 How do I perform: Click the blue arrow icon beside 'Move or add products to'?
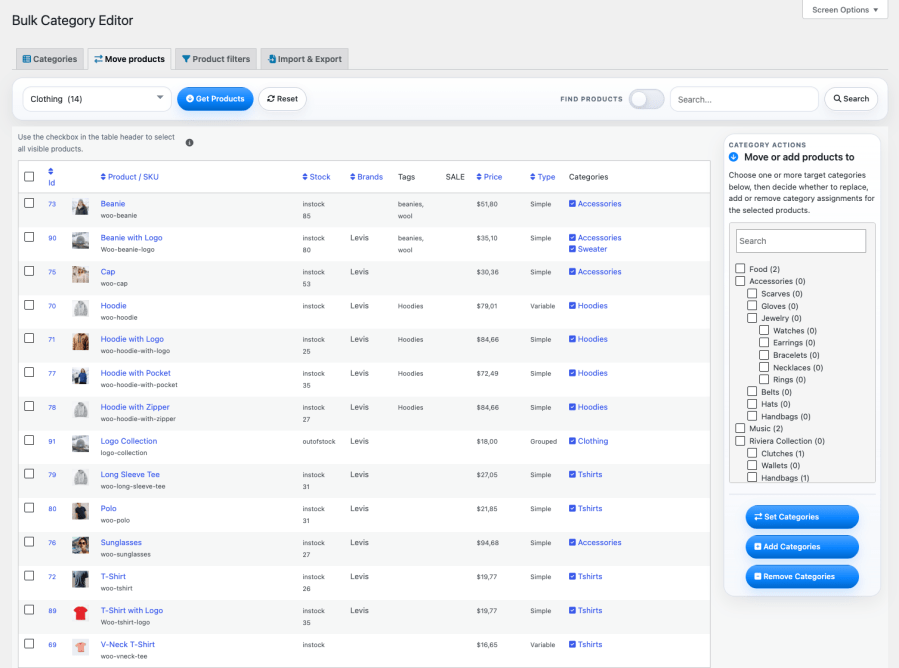pos(733,157)
